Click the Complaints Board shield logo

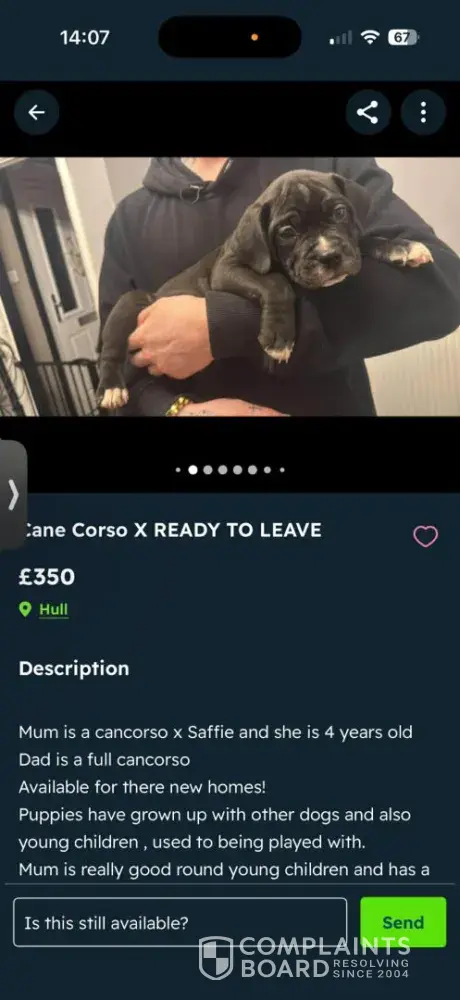[x=216, y=958]
